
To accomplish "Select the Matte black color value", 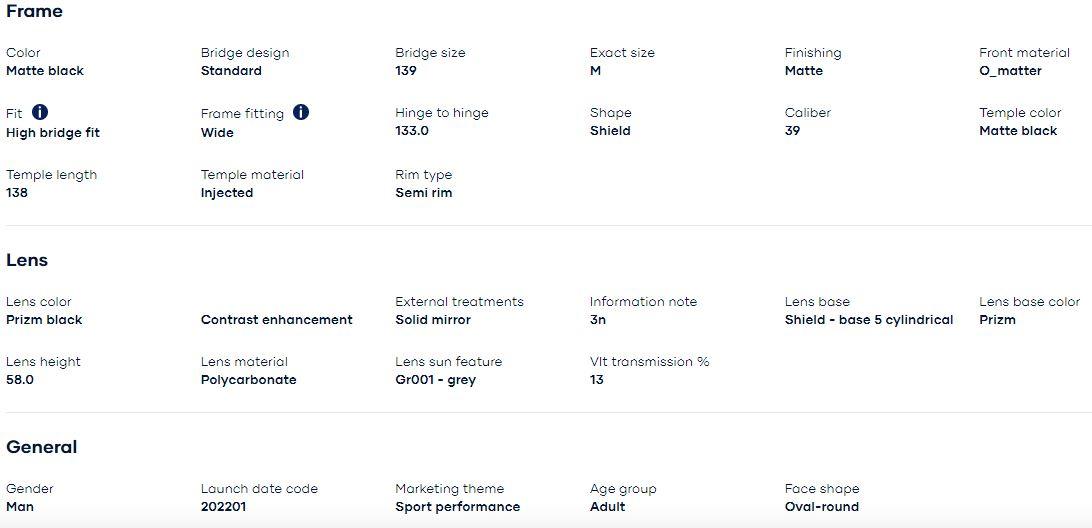I will (x=45, y=71).
